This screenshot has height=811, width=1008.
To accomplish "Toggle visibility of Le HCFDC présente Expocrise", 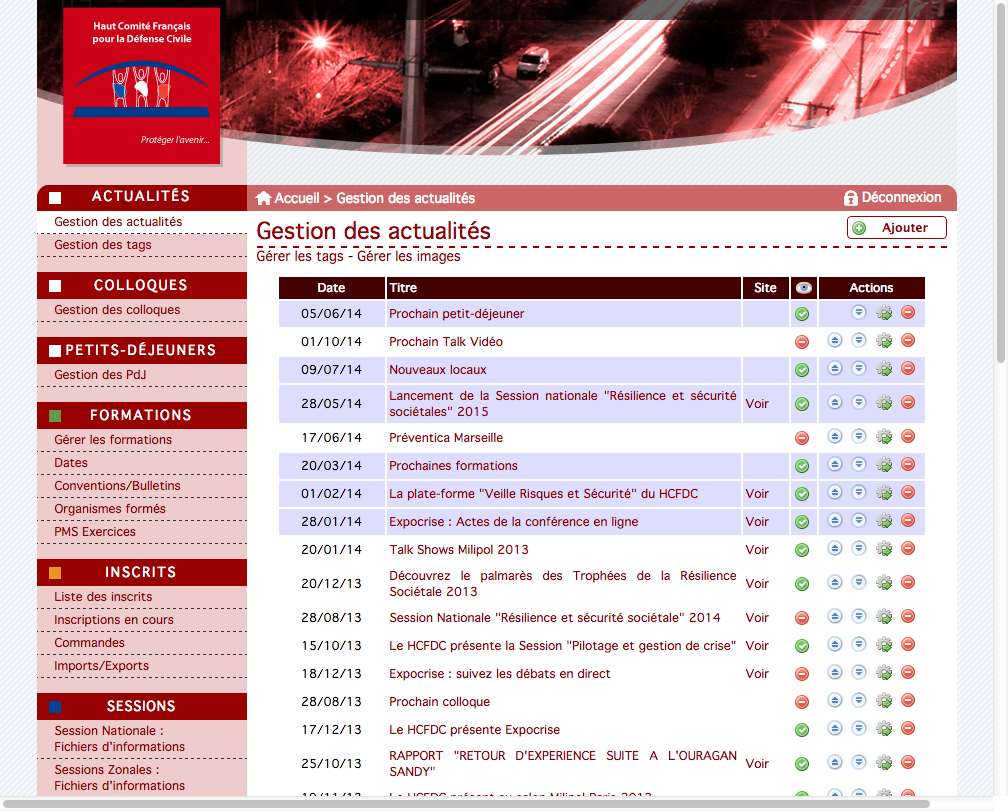I will (802, 730).
